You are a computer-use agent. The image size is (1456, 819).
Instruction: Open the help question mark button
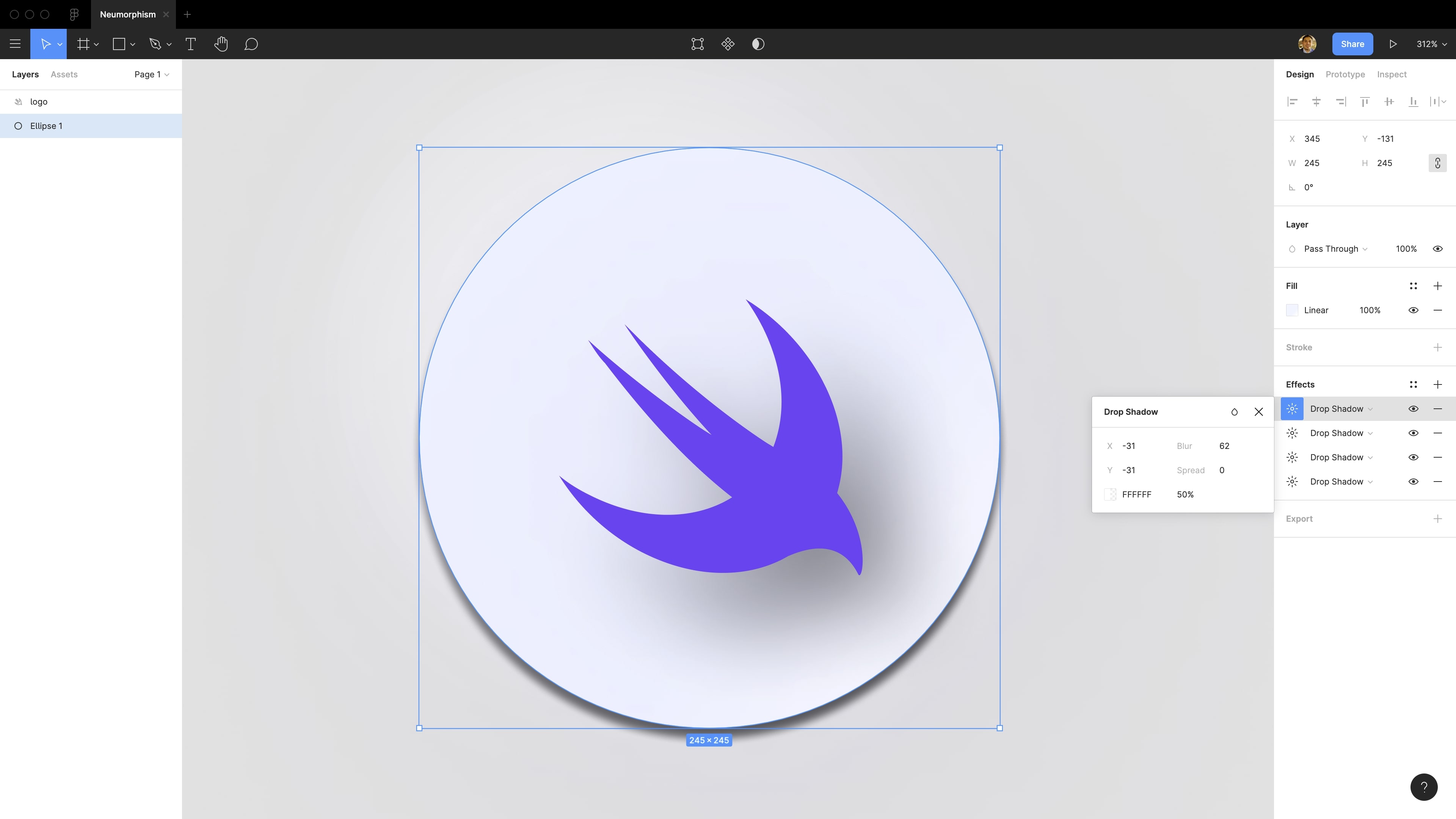(1424, 787)
